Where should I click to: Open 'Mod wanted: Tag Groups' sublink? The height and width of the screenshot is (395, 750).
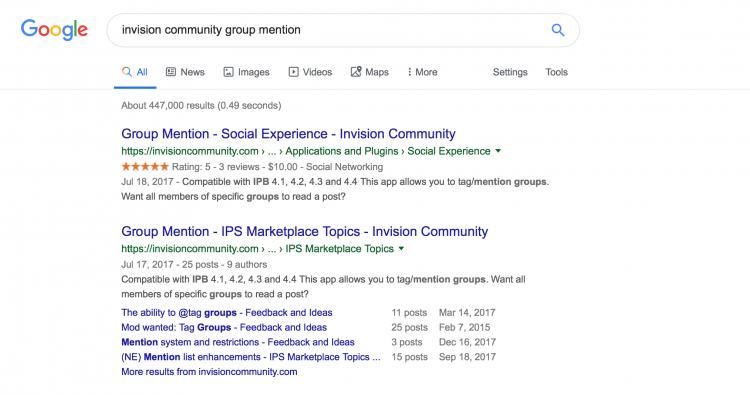(224, 328)
